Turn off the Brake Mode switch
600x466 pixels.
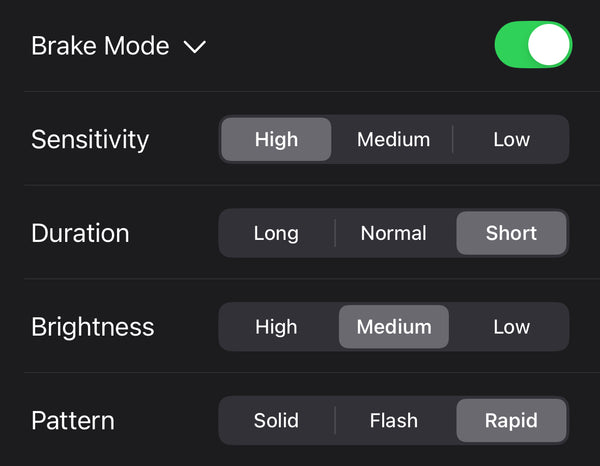tap(533, 46)
